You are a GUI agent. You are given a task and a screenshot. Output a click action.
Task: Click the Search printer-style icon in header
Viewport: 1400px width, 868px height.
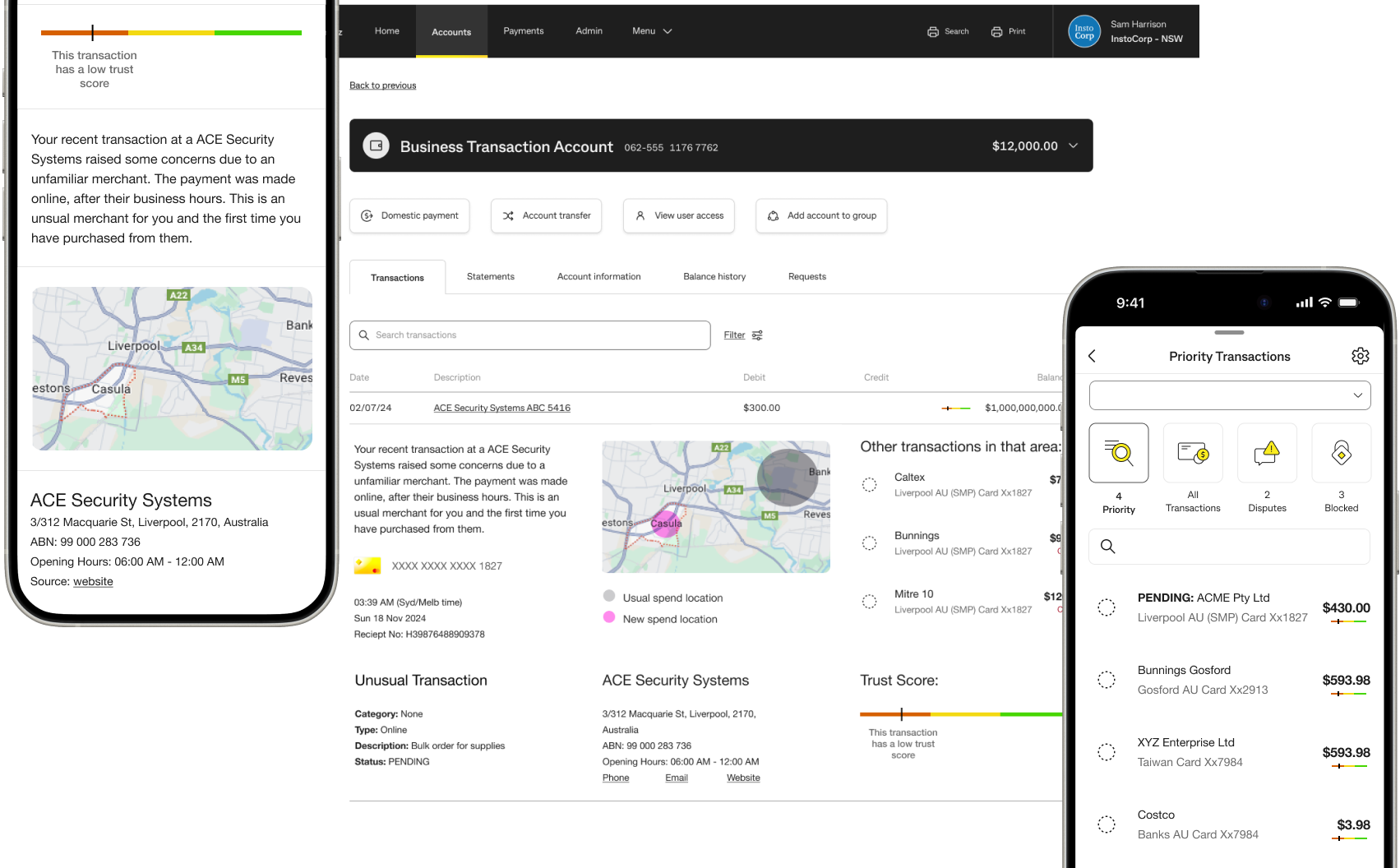933,32
